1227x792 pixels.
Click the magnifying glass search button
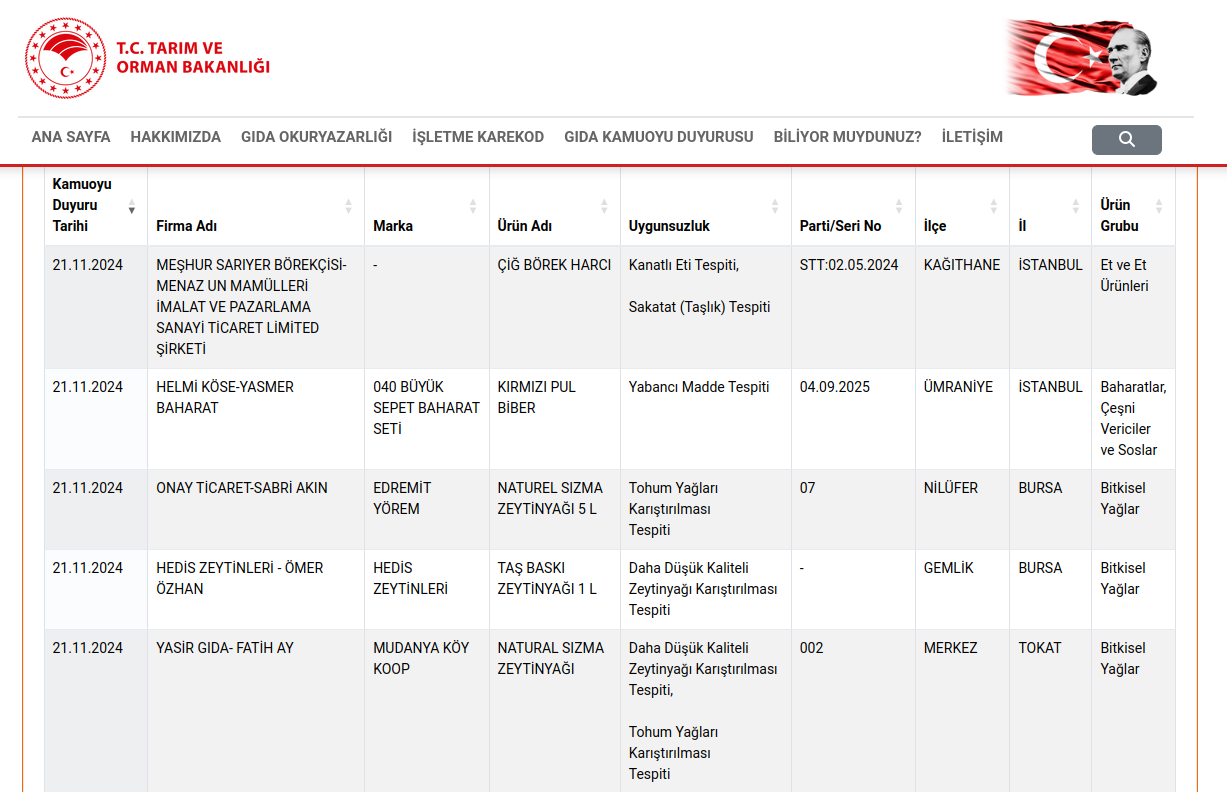click(1126, 139)
